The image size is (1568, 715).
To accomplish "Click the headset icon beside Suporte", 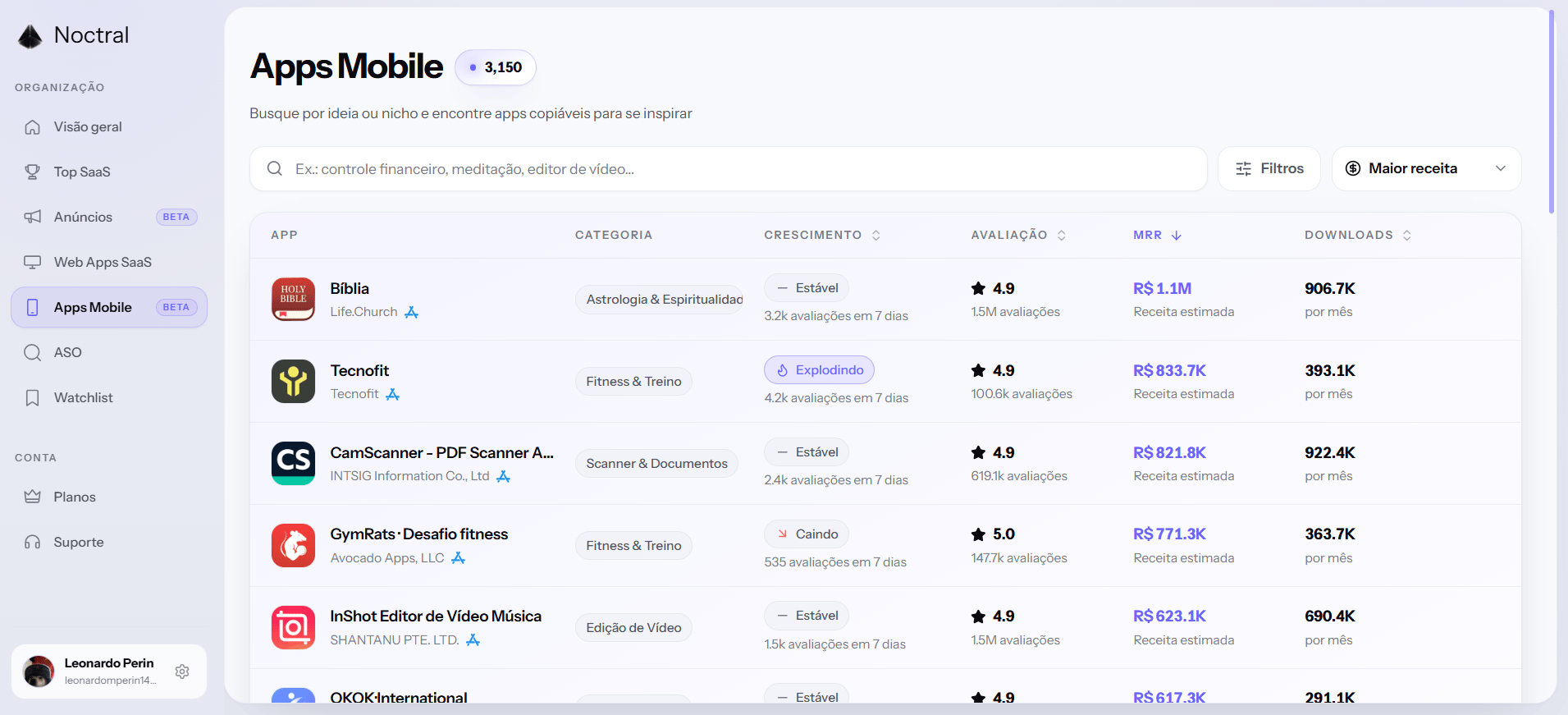I will click(x=33, y=543).
